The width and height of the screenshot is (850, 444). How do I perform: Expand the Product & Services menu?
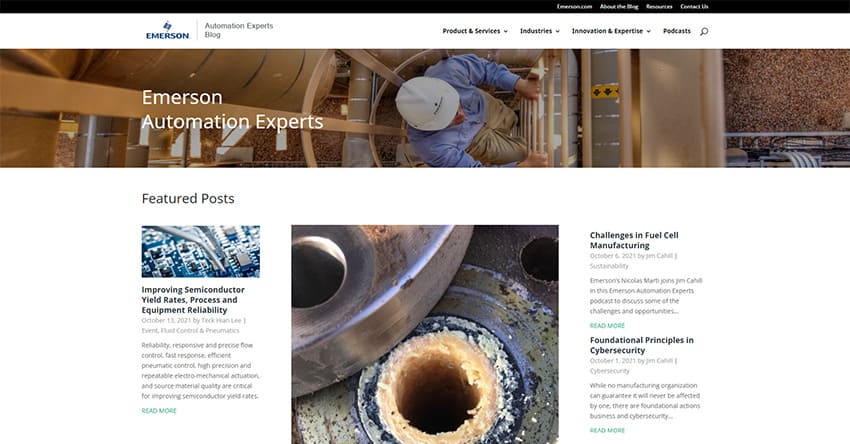475,31
